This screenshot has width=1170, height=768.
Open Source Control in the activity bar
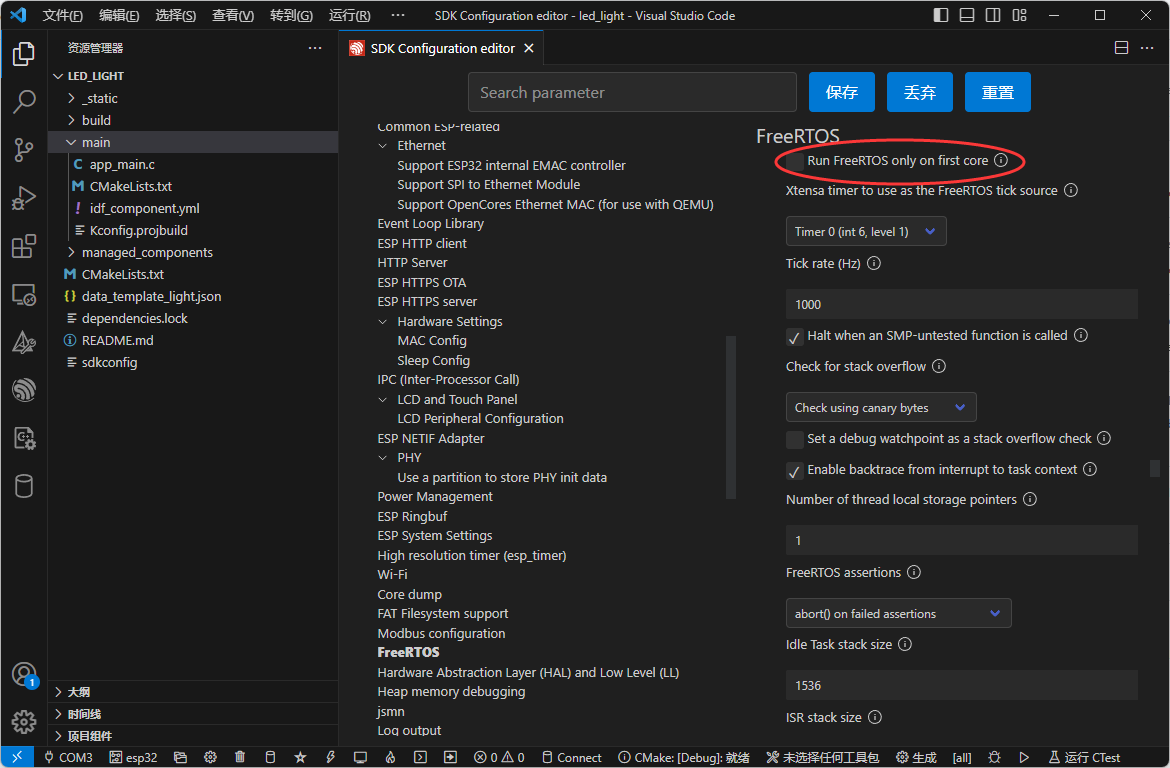[x=23, y=149]
